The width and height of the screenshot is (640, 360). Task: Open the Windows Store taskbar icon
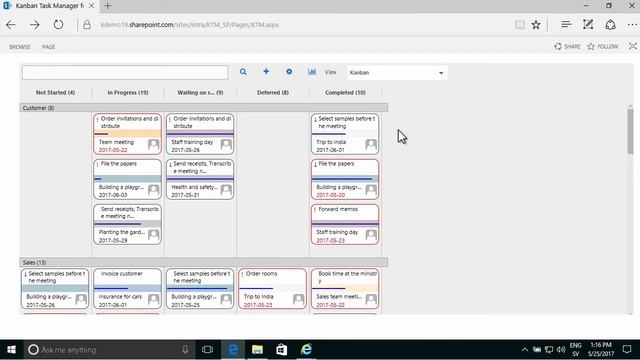pos(282,350)
